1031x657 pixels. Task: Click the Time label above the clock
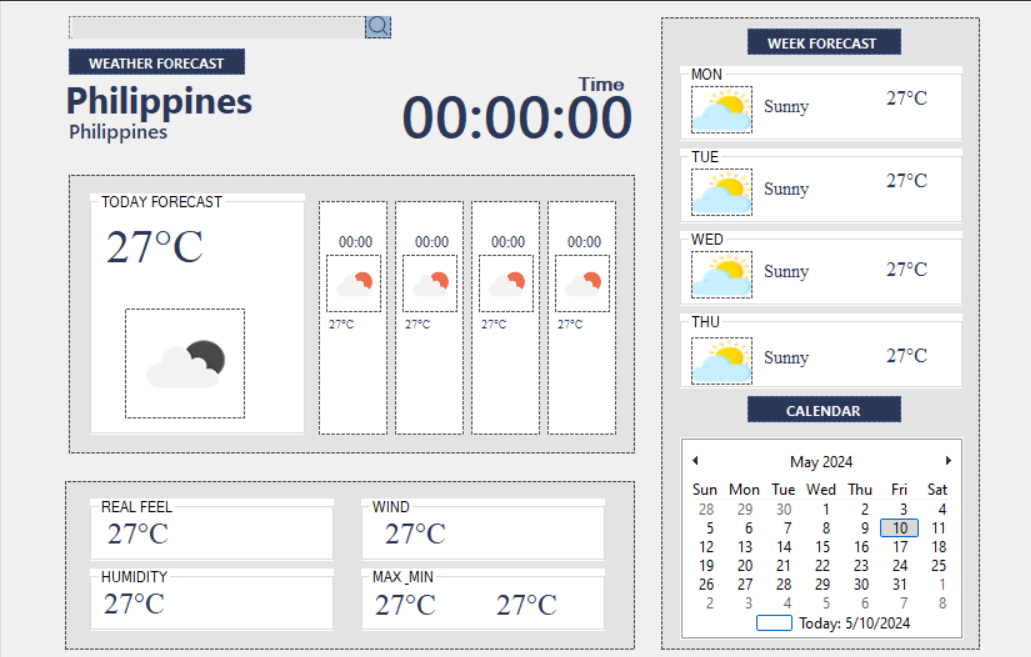[x=601, y=84]
